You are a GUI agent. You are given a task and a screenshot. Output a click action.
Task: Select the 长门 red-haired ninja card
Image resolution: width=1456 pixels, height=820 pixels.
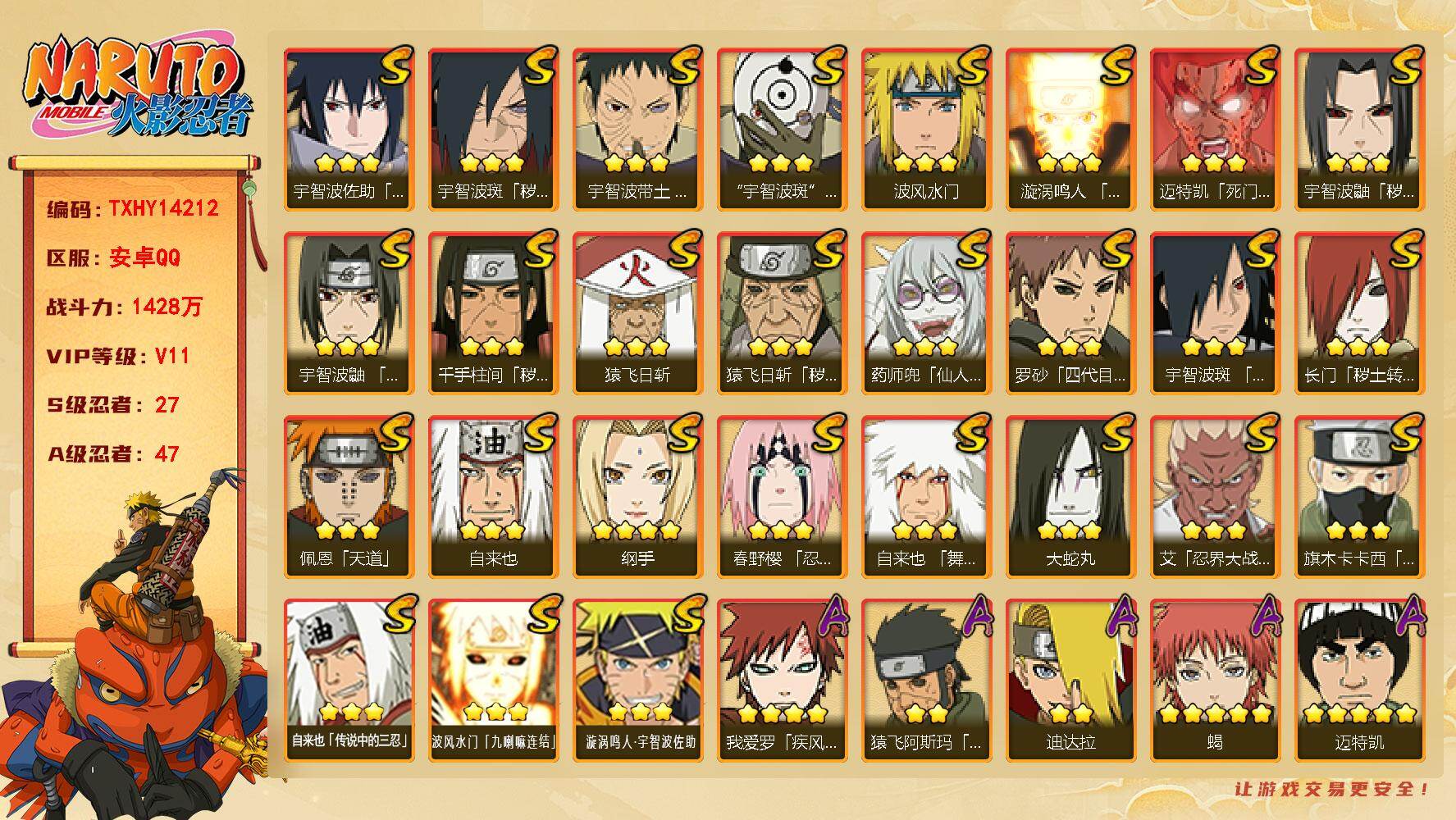(x=1359, y=313)
